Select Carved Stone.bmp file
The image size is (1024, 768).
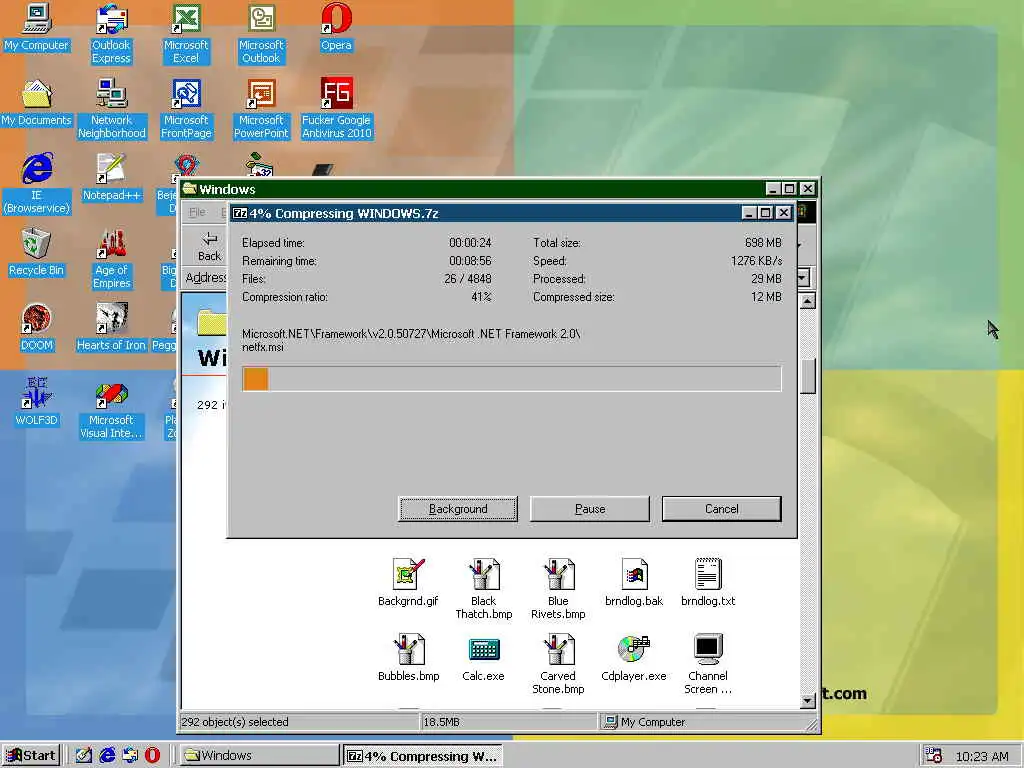[558, 664]
